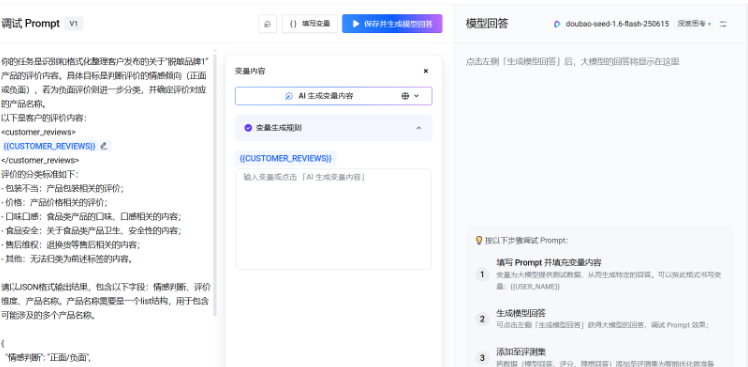Click the line '- 食品安全' in prompt

91,231
